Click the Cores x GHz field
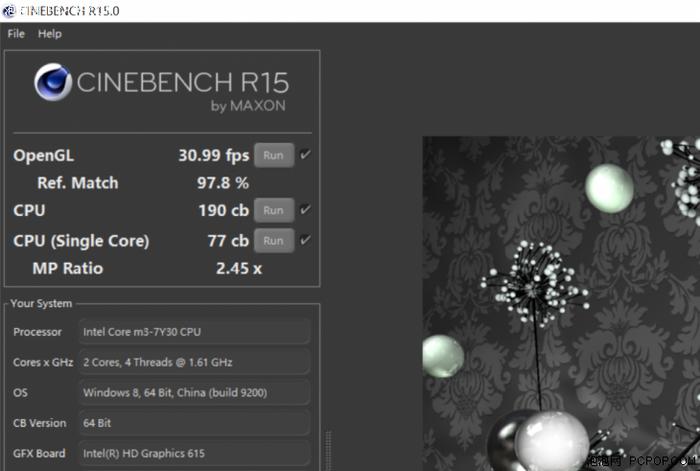 (194, 362)
